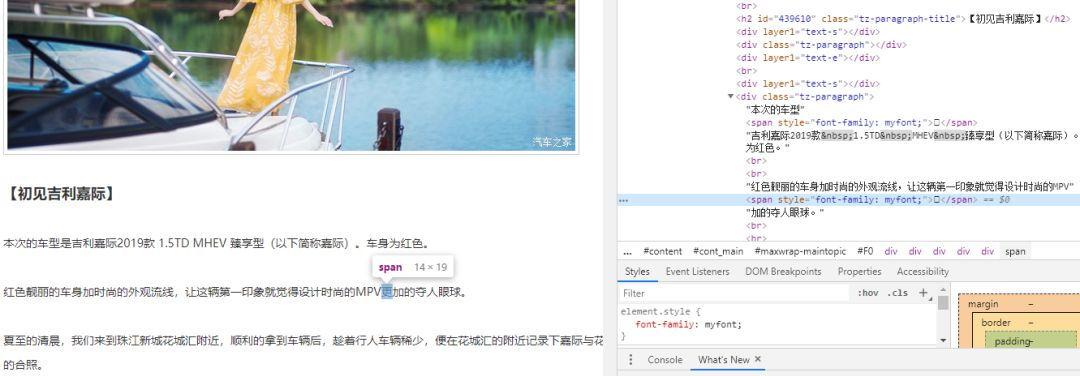Screen dimensions: 1080x376
Task: Close the What's New drawer tab
Action: click(758, 359)
